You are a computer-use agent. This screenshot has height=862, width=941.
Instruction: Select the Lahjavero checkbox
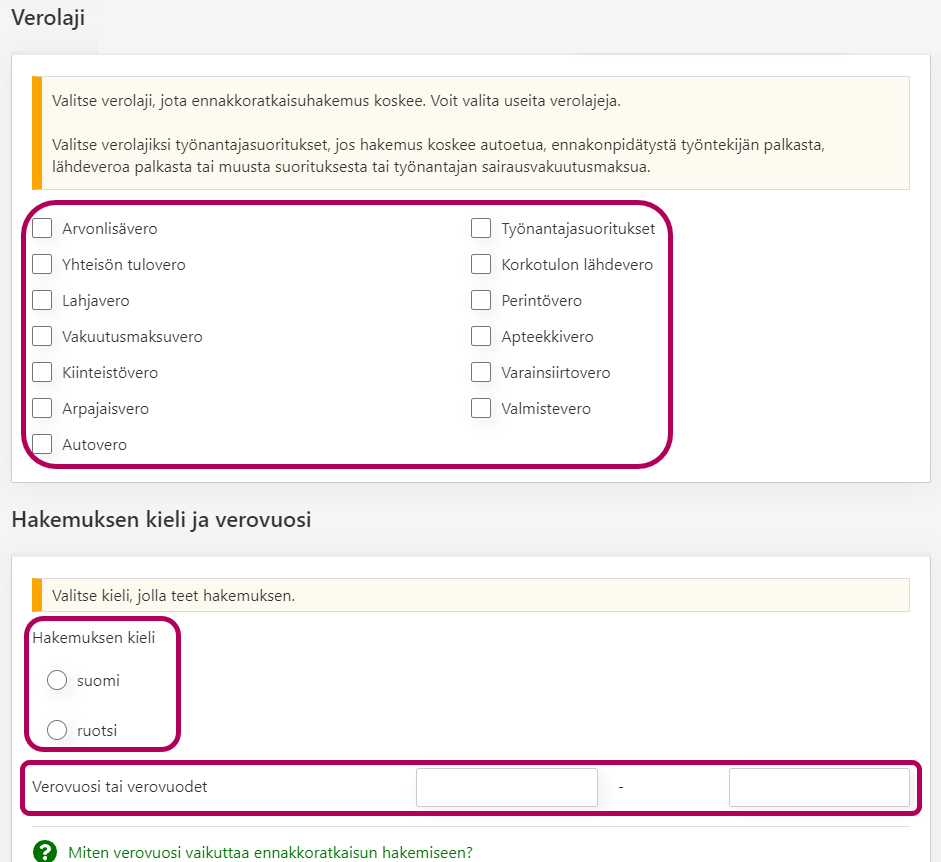(x=42, y=301)
